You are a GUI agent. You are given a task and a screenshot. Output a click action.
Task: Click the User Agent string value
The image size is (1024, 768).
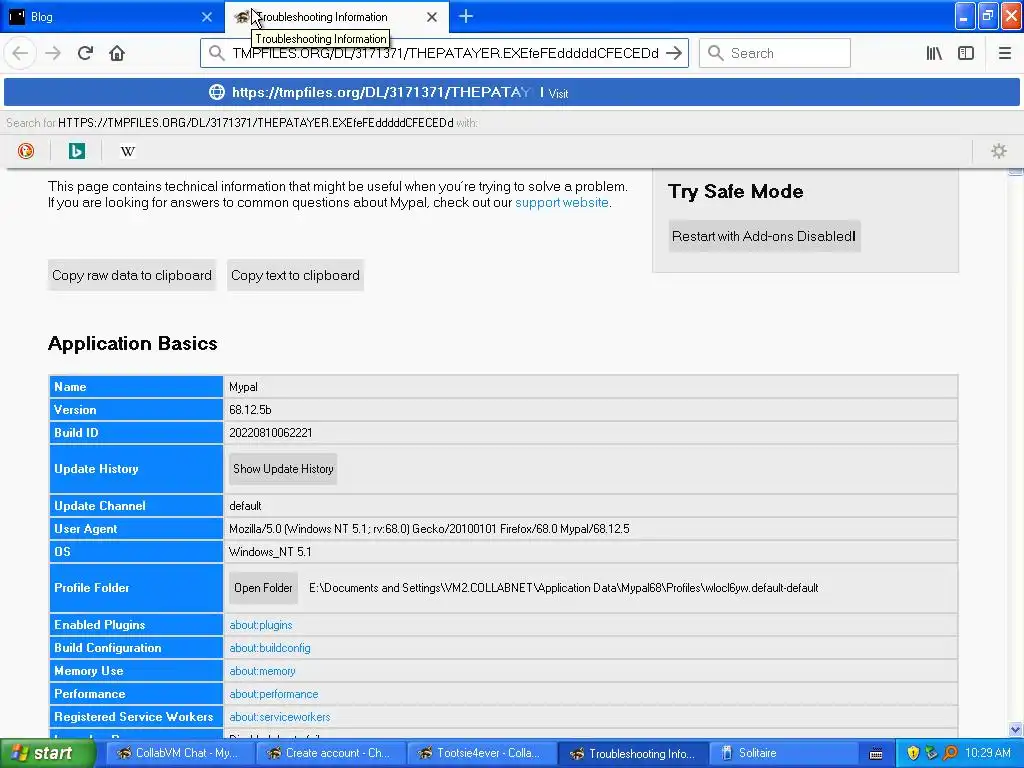[x=429, y=528]
